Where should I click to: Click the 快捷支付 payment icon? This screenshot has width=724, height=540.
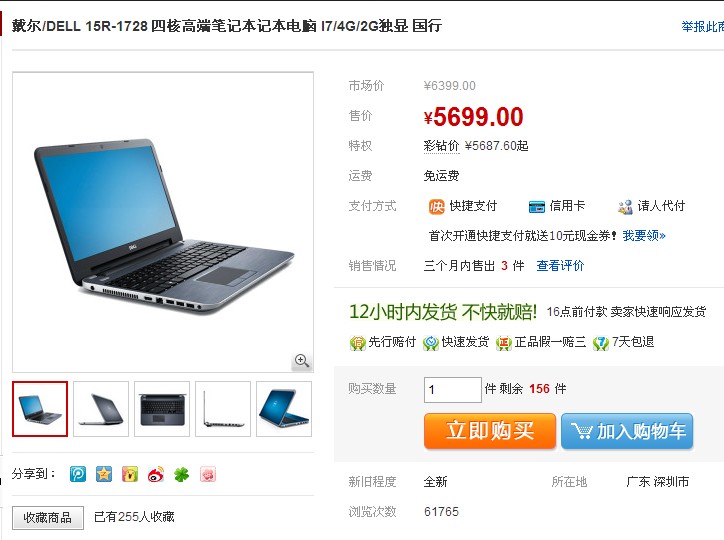point(436,206)
